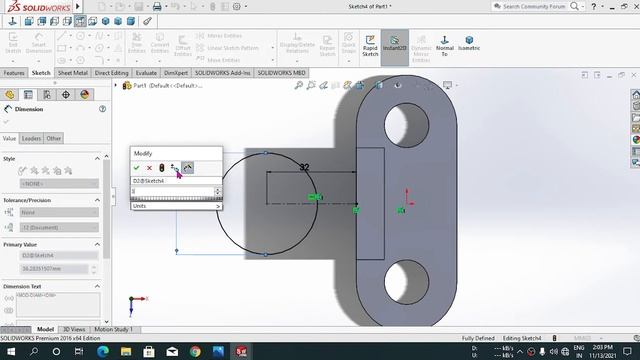This screenshot has width=640, height=360.
Task: Click the Move Entities command
Action: pos(218,60)
